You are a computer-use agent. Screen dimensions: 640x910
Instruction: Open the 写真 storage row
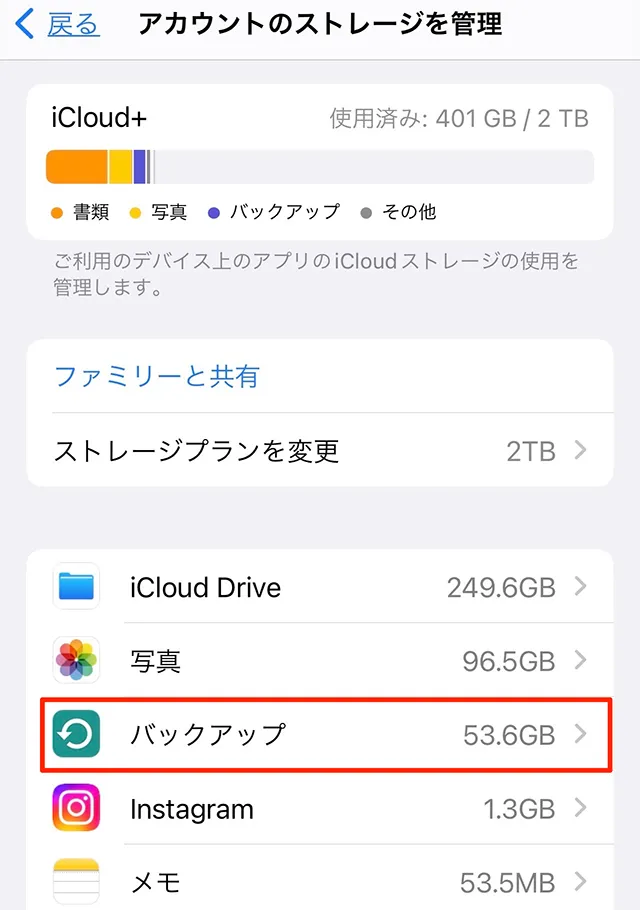tap(300, 661)
